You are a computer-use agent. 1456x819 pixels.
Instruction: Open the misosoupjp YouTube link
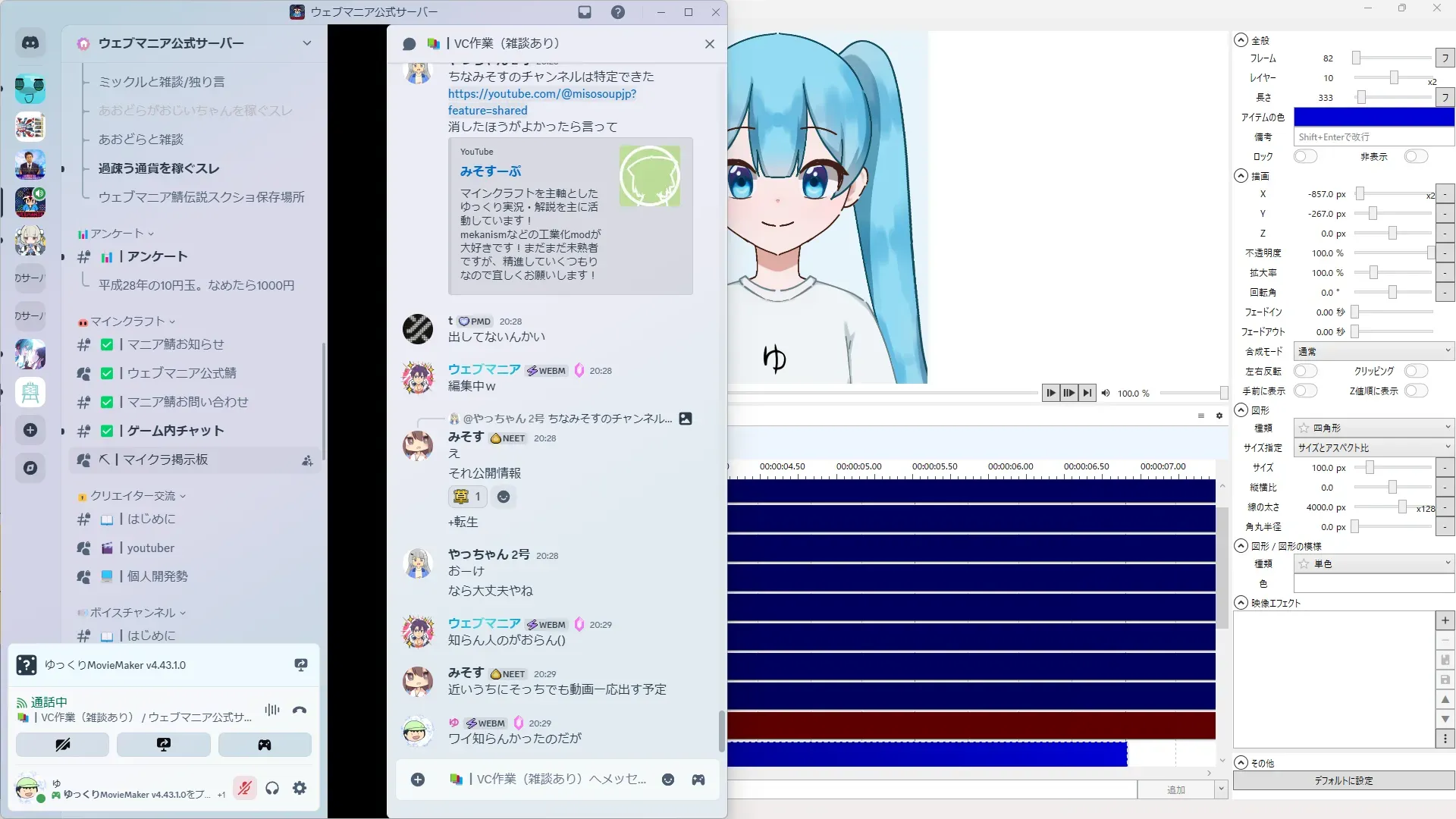click(x=541, y=94)
